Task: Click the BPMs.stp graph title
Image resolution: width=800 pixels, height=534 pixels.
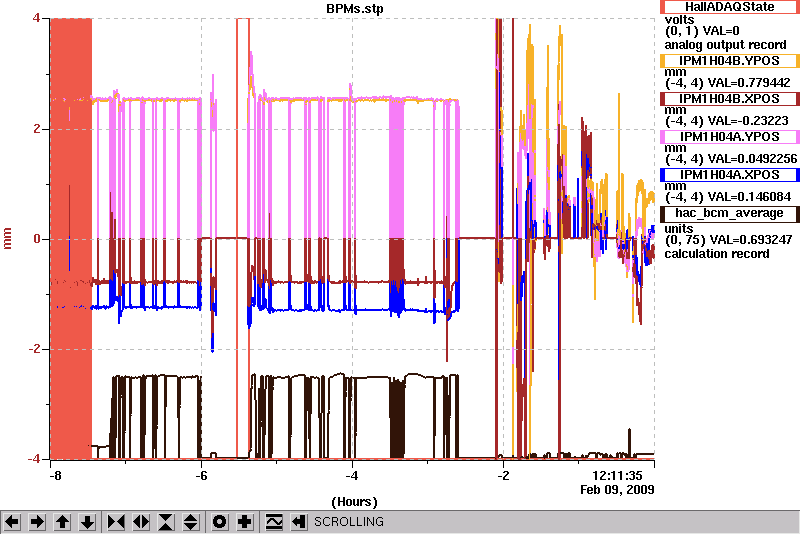Action: coord(355,9)
